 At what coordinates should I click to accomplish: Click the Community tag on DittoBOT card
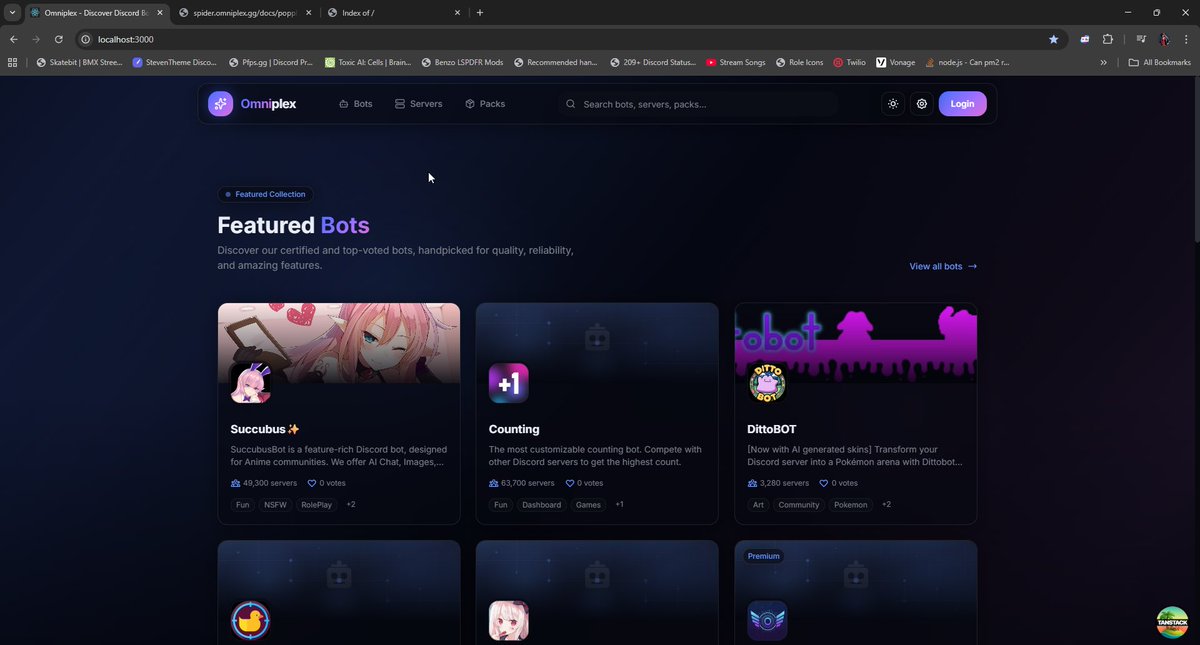pyautogui.click(x=799, y=505)
